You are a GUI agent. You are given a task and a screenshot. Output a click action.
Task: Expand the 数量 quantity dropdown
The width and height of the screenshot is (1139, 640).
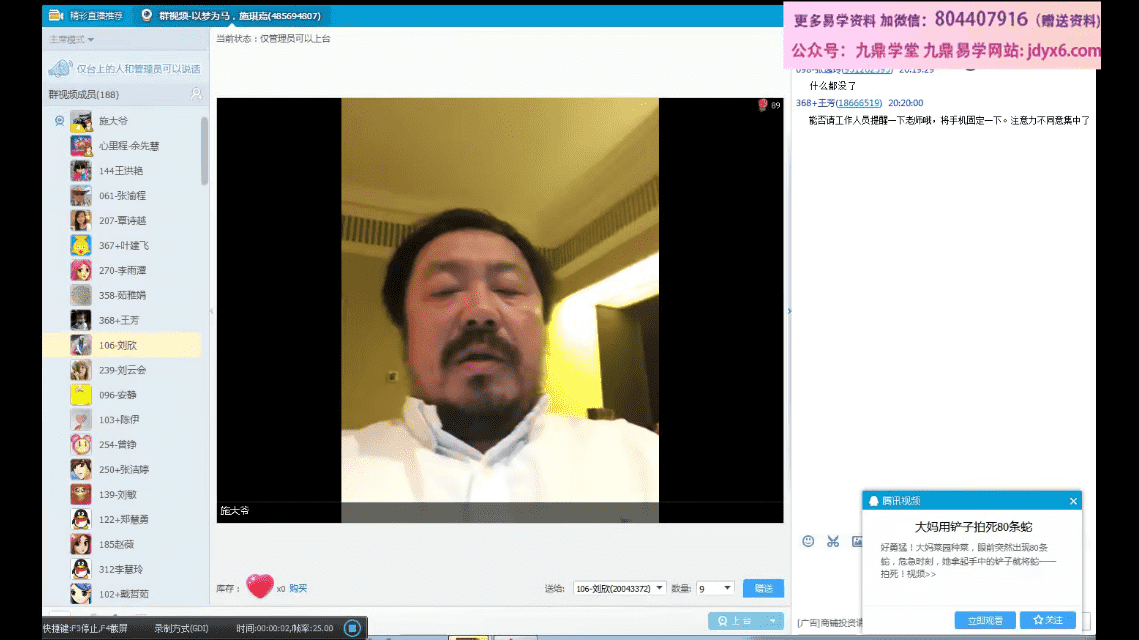click(x=716, y=589)
